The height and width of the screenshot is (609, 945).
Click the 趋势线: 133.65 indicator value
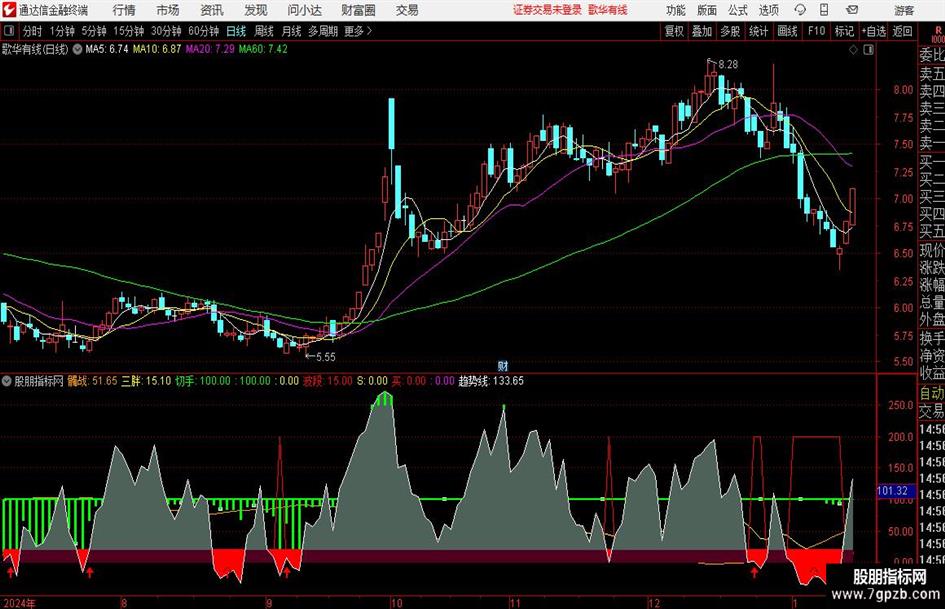(x=491, y=381)
